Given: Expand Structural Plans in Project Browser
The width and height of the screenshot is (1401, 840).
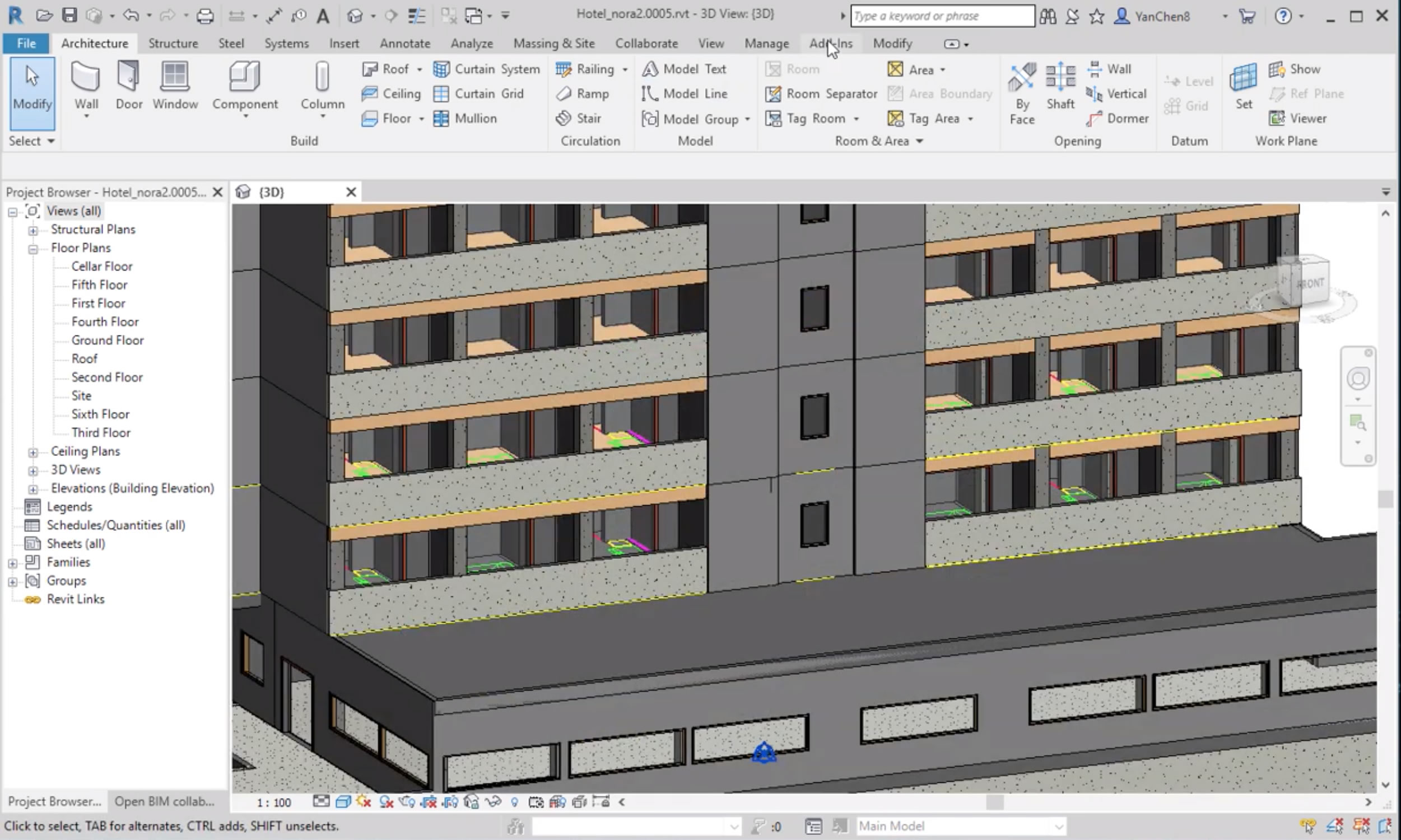Looking at the screenshot, I should click(33, 230).
